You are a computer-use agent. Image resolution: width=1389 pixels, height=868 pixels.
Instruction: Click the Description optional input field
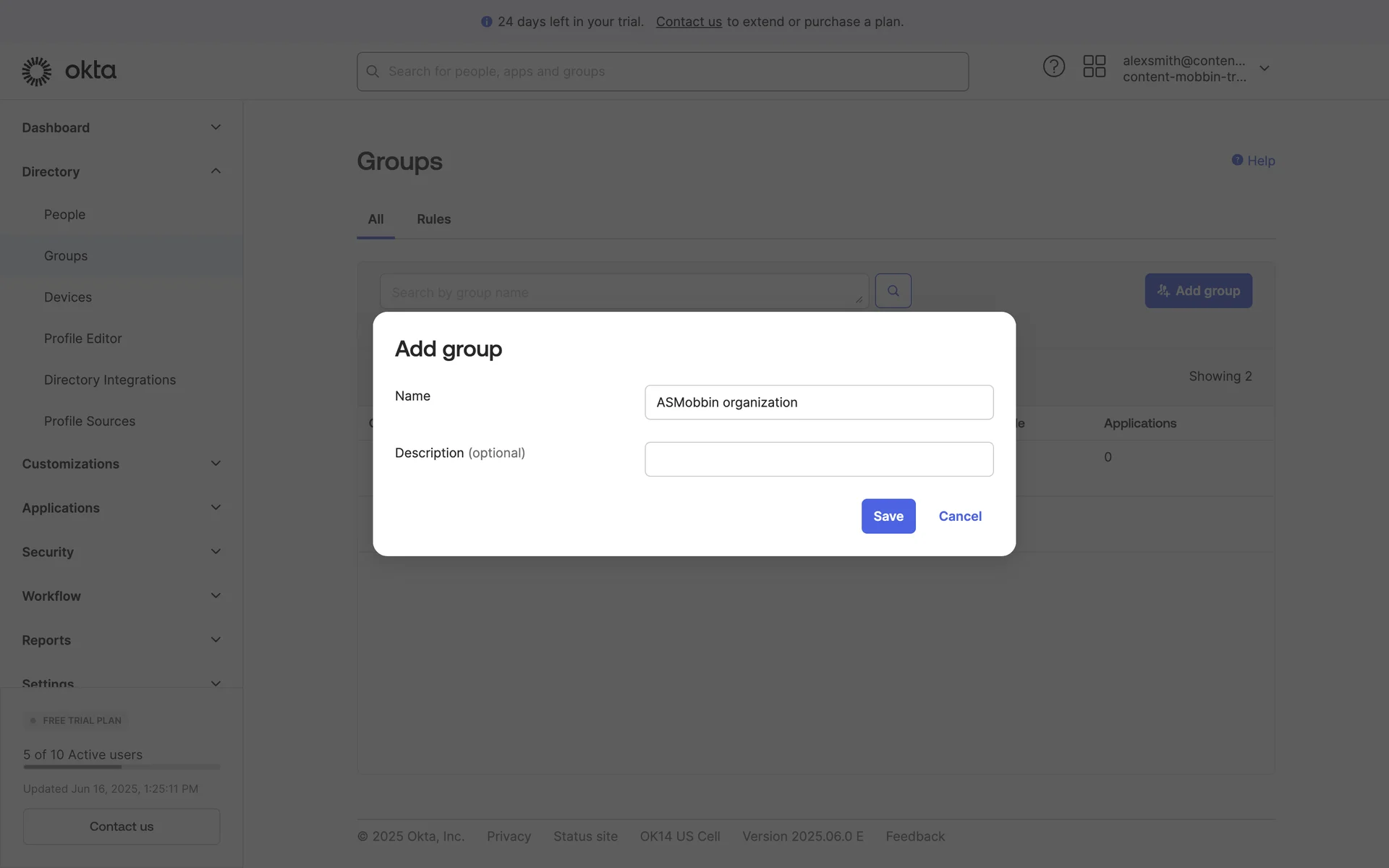tap(818, 459)
